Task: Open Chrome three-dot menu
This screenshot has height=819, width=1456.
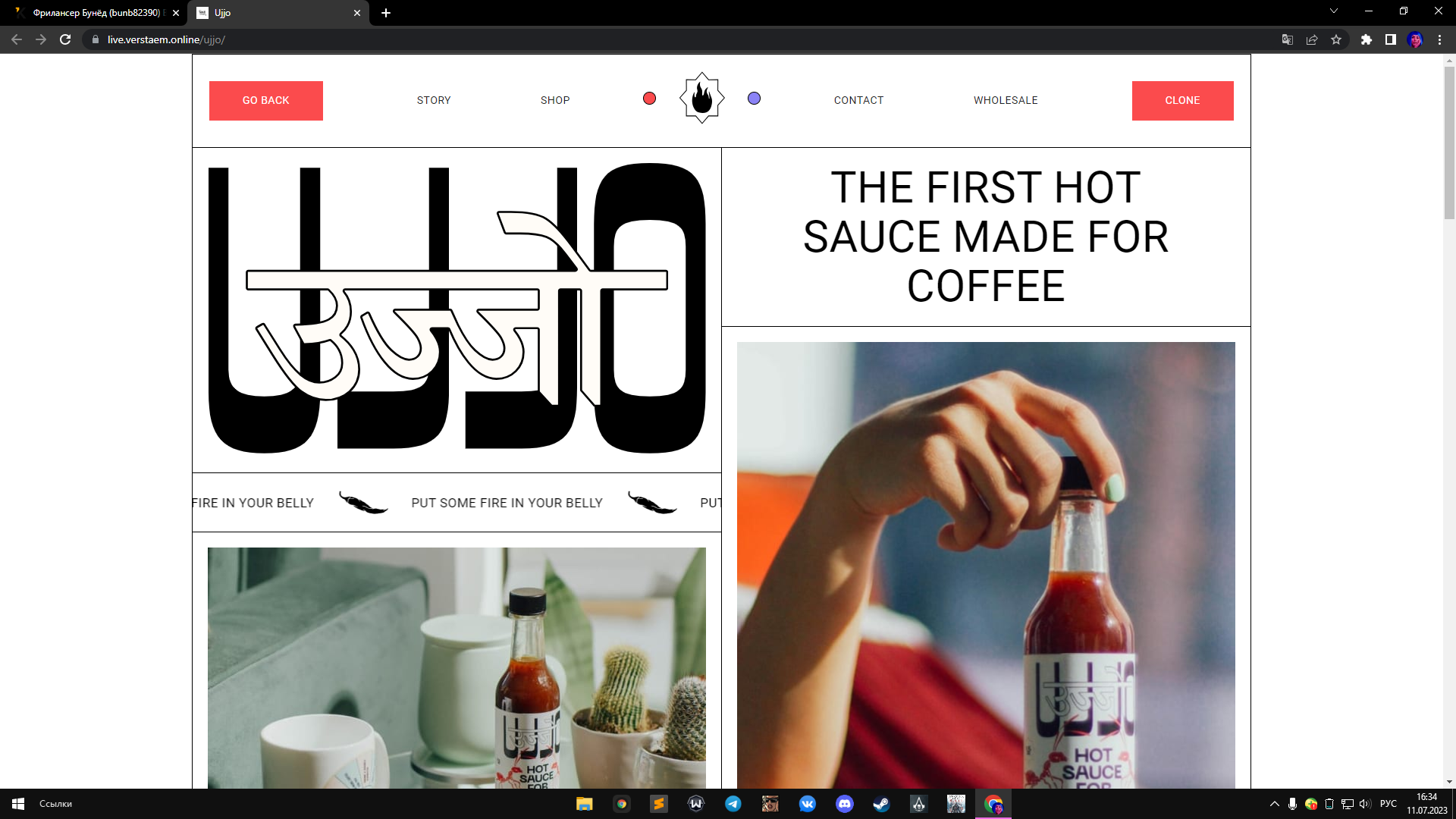Action: pyautogui.click(x=1439, y=39)
